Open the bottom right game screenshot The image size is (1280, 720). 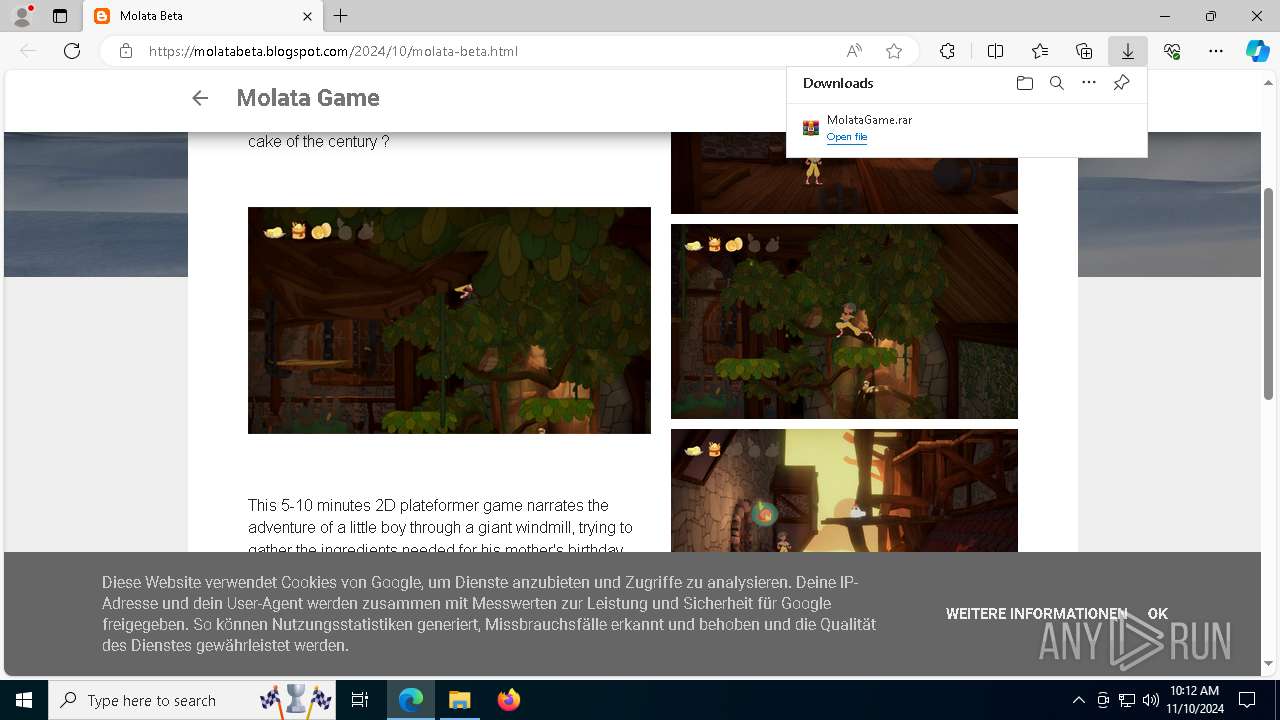[844, 490]
